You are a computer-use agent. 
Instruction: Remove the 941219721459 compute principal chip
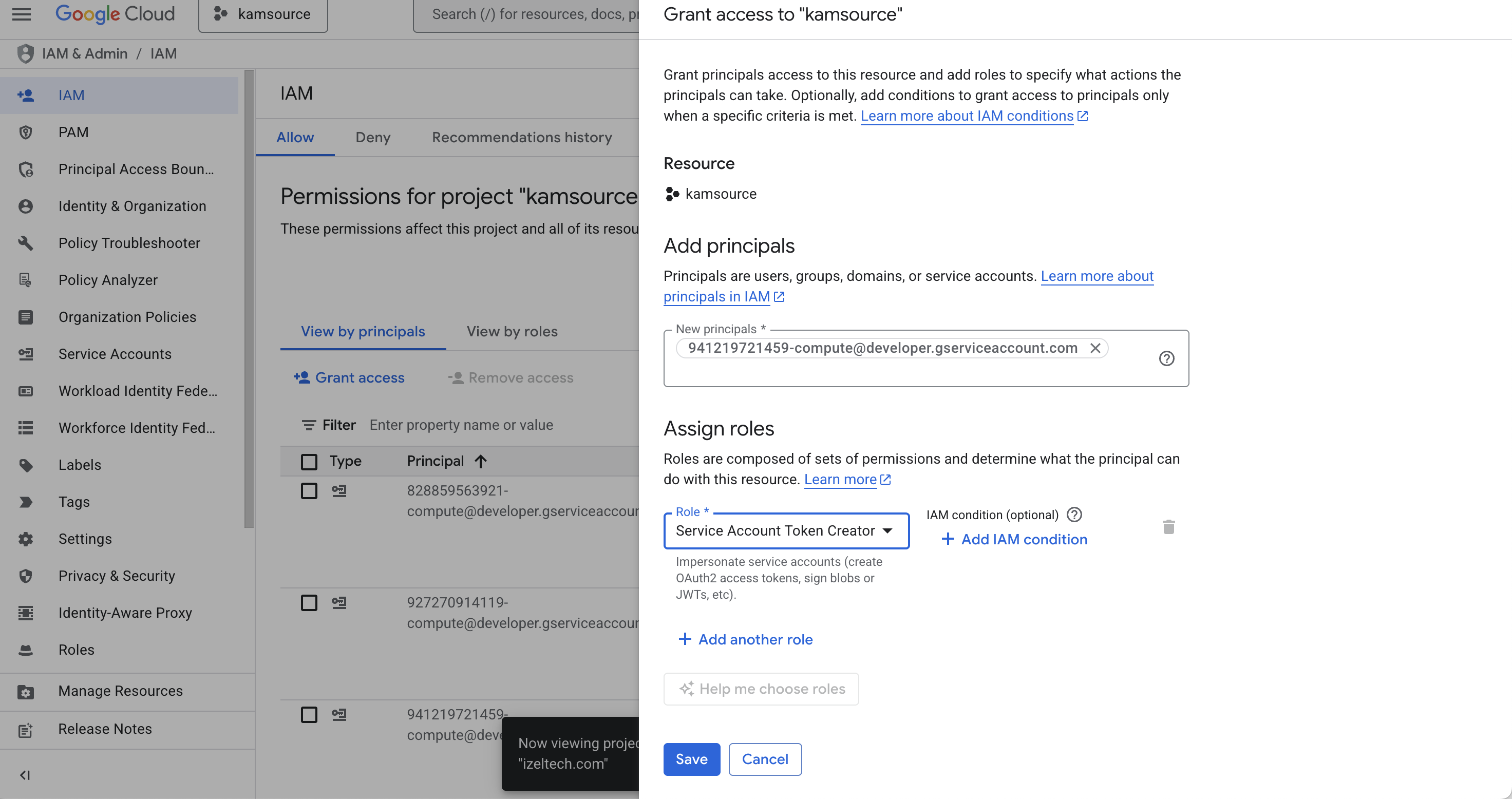click(1094, 348)
